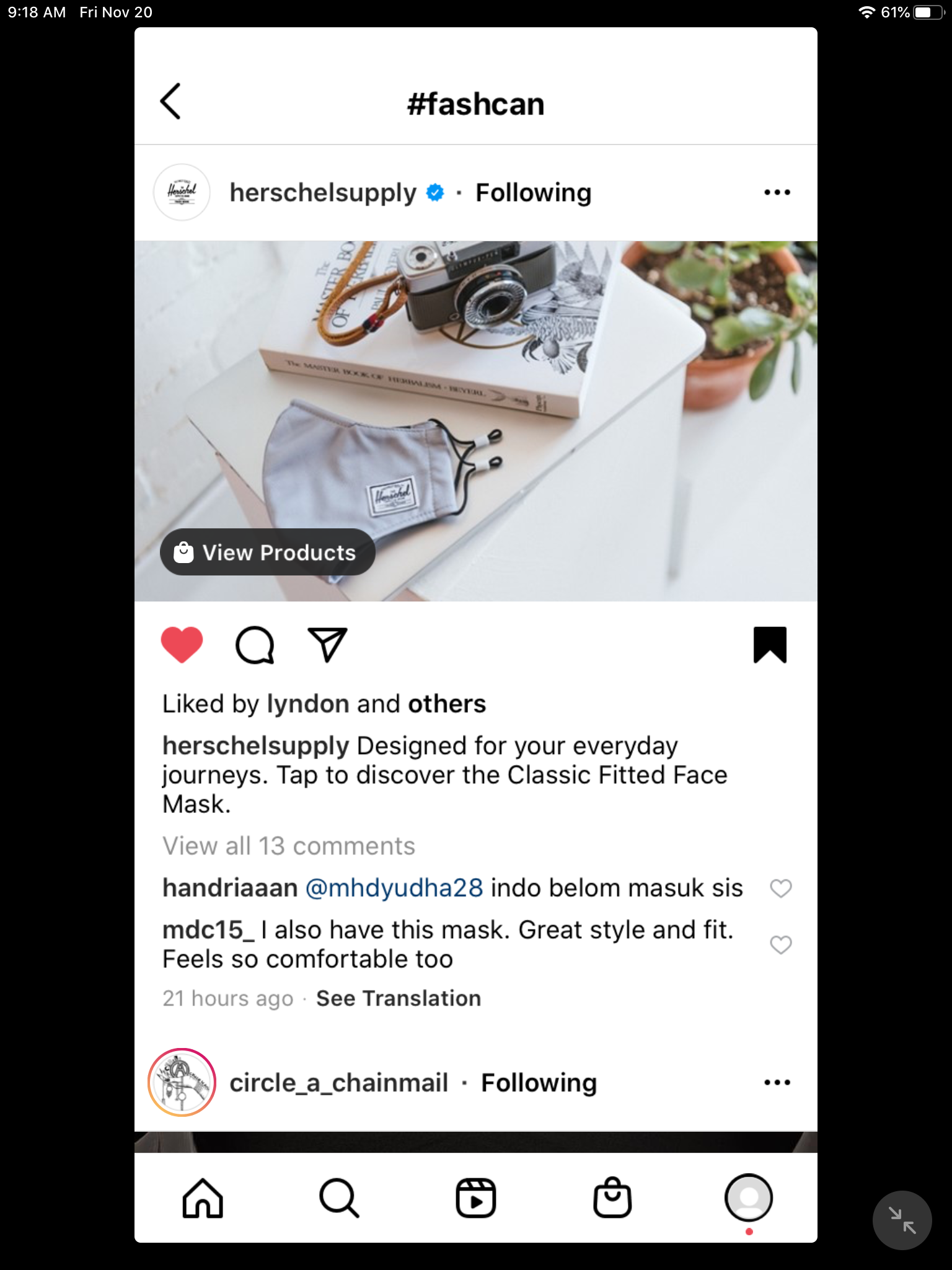Screen dimensions: 952x1270
Task: Open herschelsupply profile picture
Action: (182, 192)
